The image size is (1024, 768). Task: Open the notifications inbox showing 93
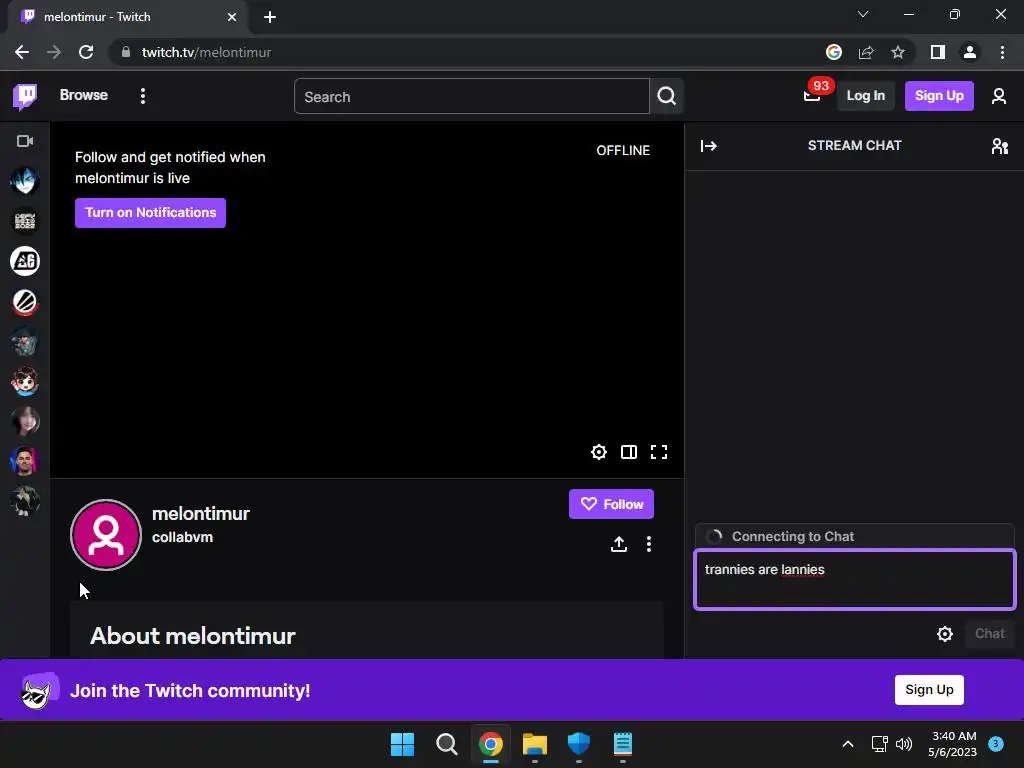click(812, 96)
